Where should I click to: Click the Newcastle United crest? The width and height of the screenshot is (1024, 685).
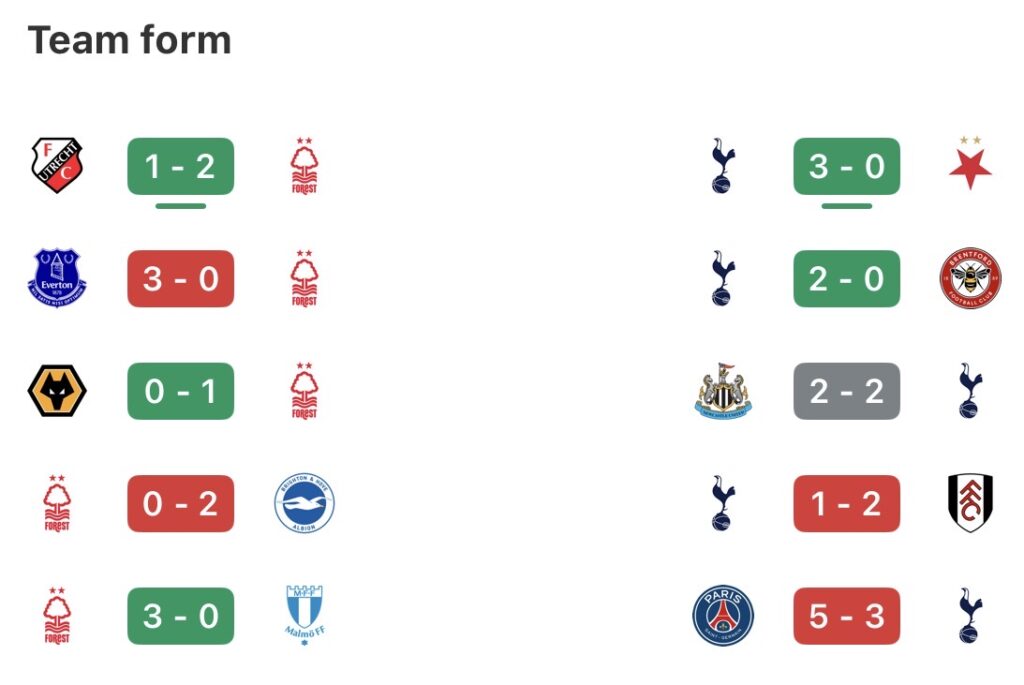tap(722, 390)
